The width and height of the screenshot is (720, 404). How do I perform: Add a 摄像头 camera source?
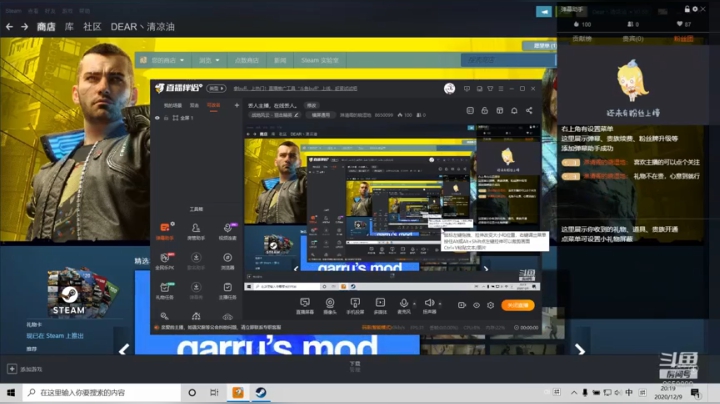[330, 306]
